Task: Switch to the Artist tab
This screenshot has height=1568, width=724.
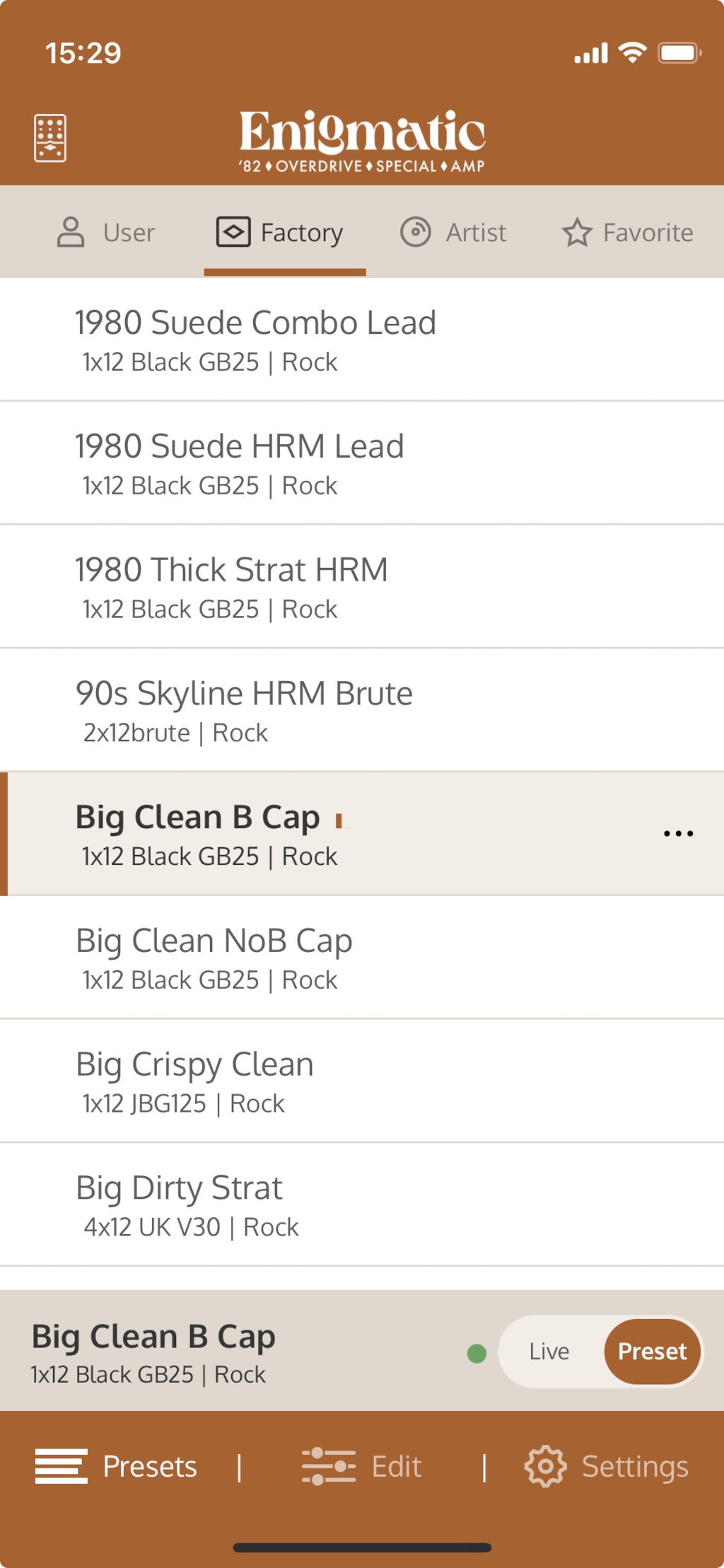Action: click(476, 232)
